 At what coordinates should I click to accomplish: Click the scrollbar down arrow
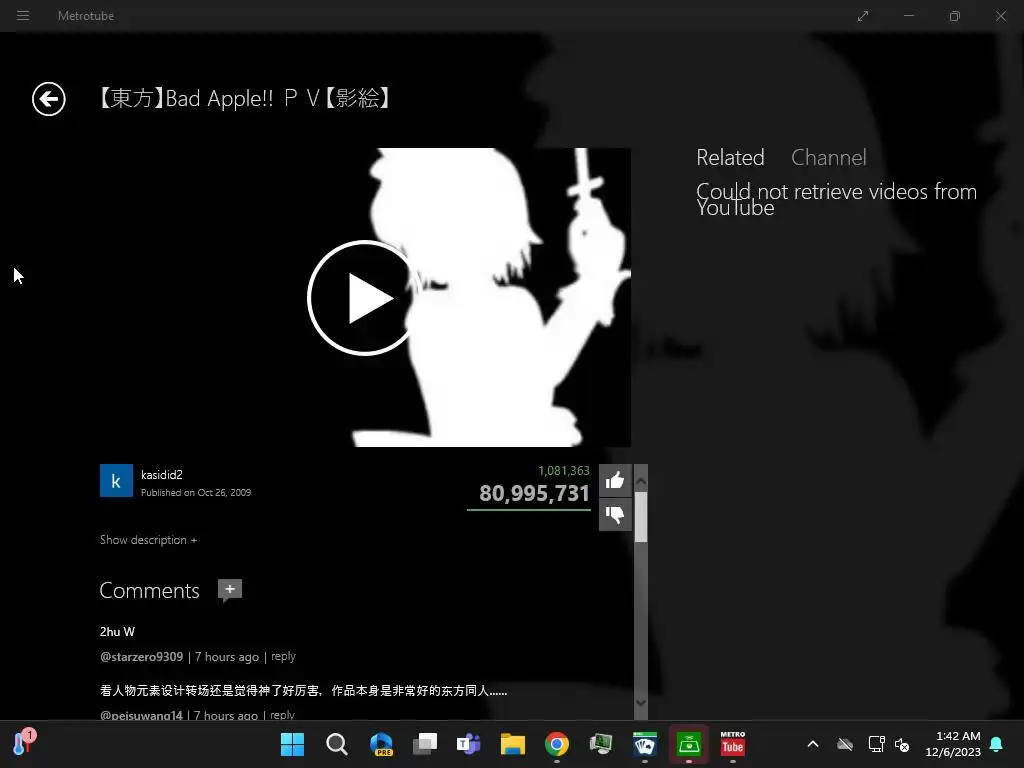click(641, 703)
